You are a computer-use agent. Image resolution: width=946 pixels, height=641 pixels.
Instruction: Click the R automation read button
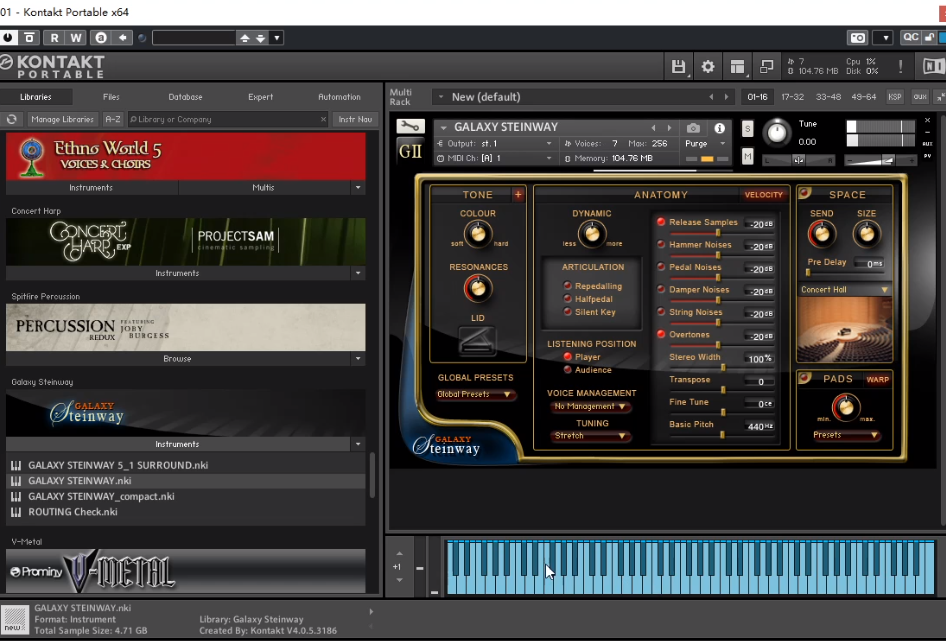coord(54,37)
